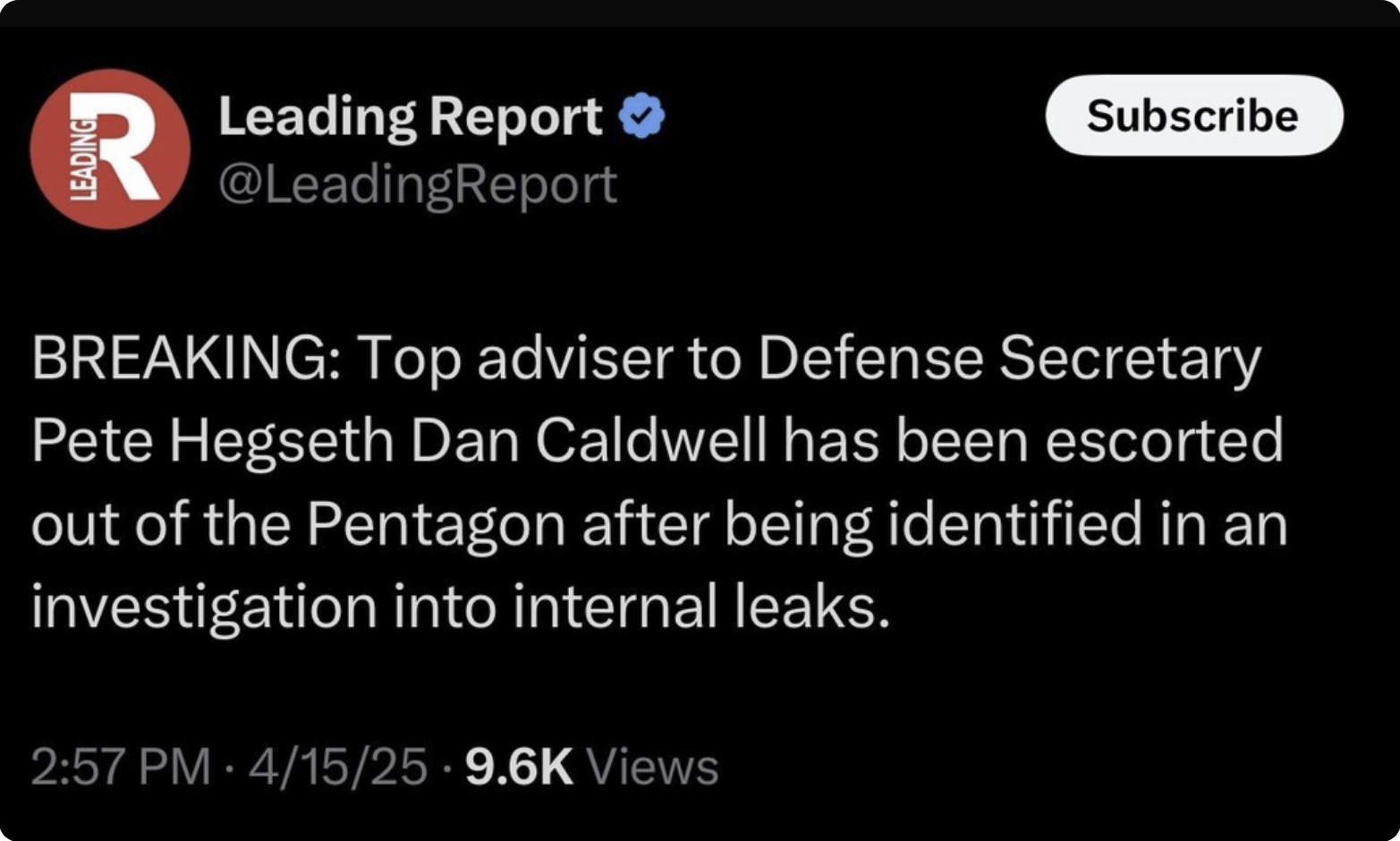
Task: Click the blue verified checkmark badge
Action: pos(642,116)
